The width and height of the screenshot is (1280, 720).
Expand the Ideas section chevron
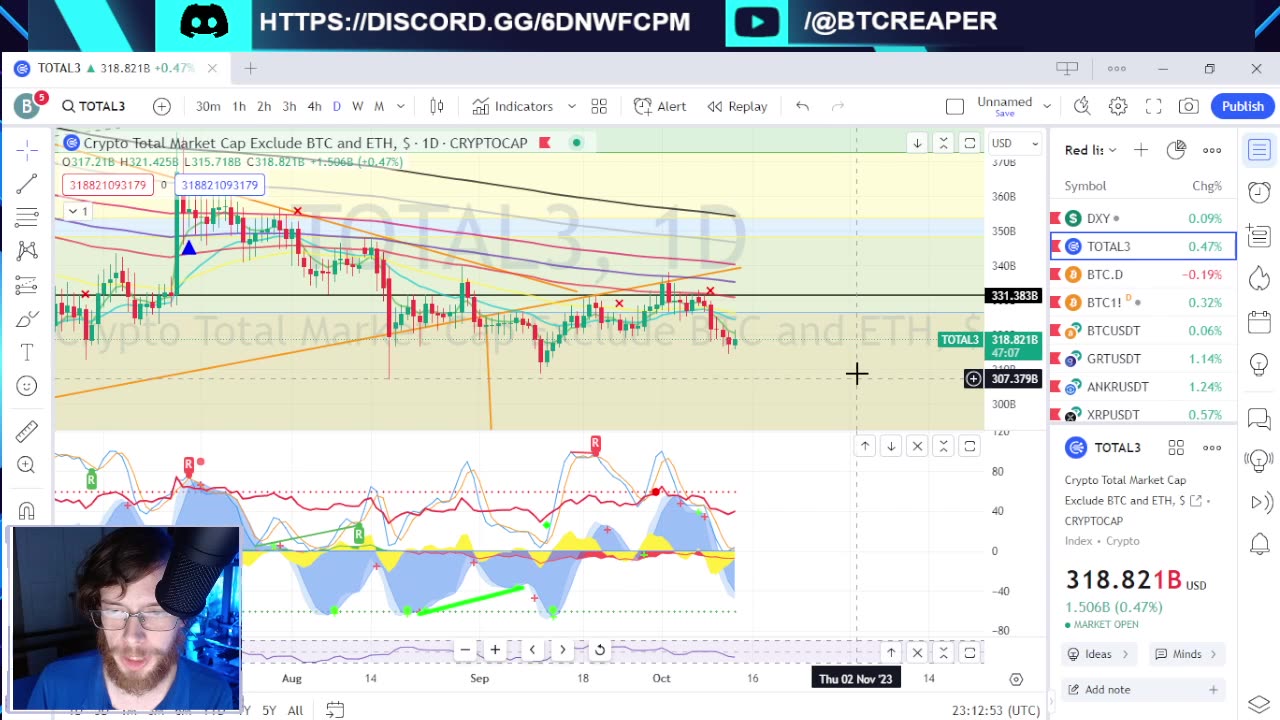coord(1125,654)
